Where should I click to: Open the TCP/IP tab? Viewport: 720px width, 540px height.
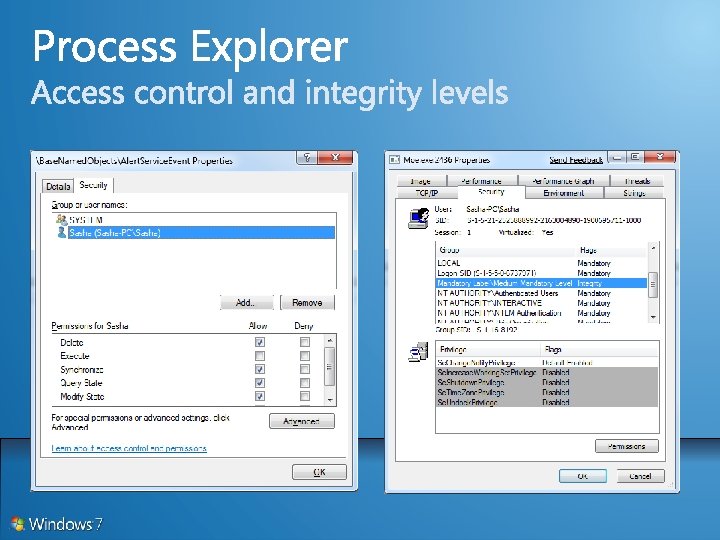click(x=427, y=193)
